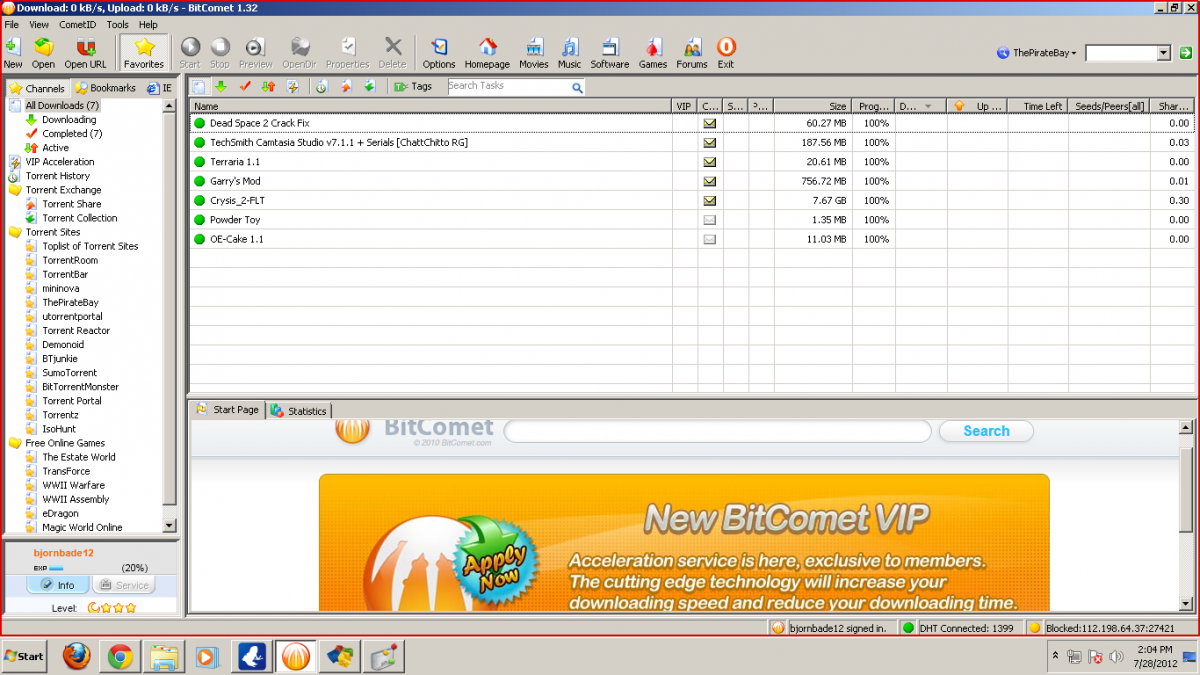Click the Games toolbar icon
Screen dimensions: 1200x675
(653, 53)
